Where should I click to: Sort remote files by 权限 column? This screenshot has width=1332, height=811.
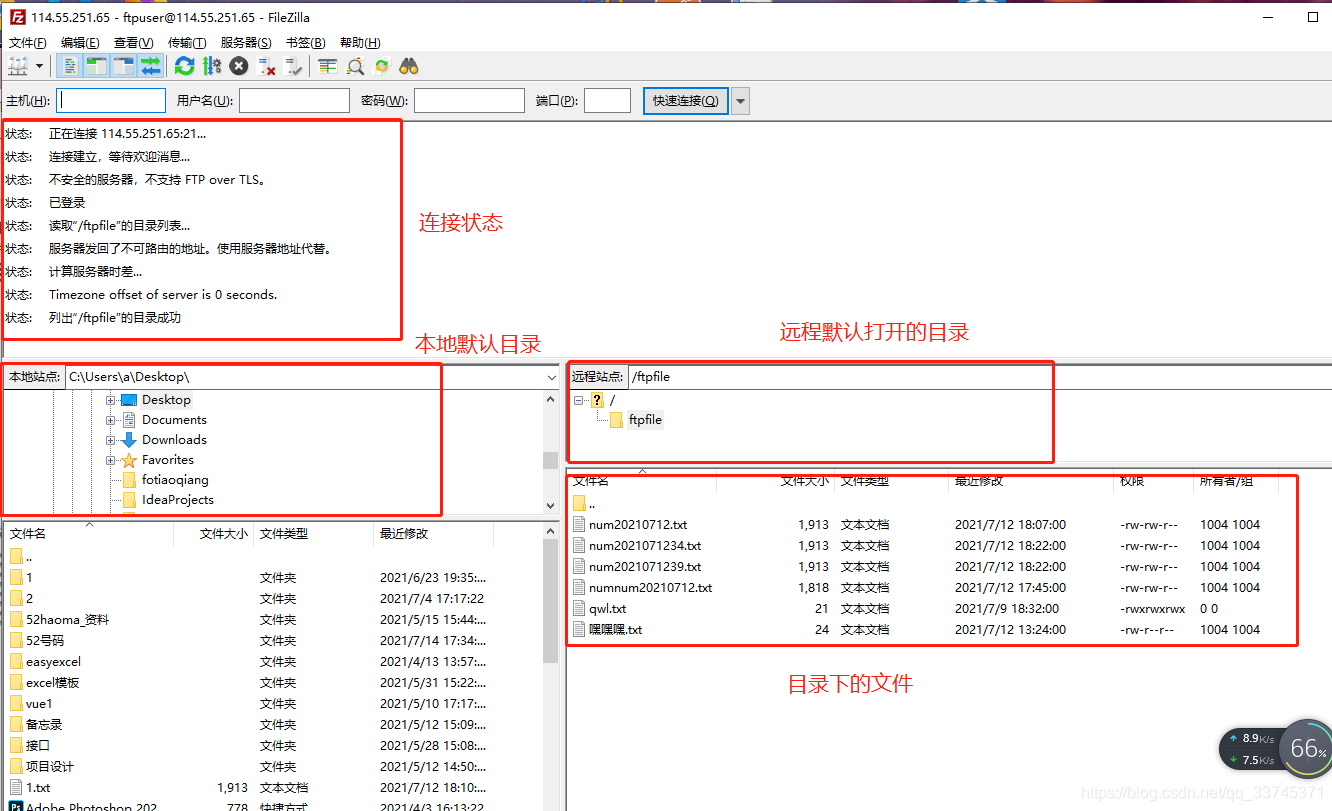1154,481
